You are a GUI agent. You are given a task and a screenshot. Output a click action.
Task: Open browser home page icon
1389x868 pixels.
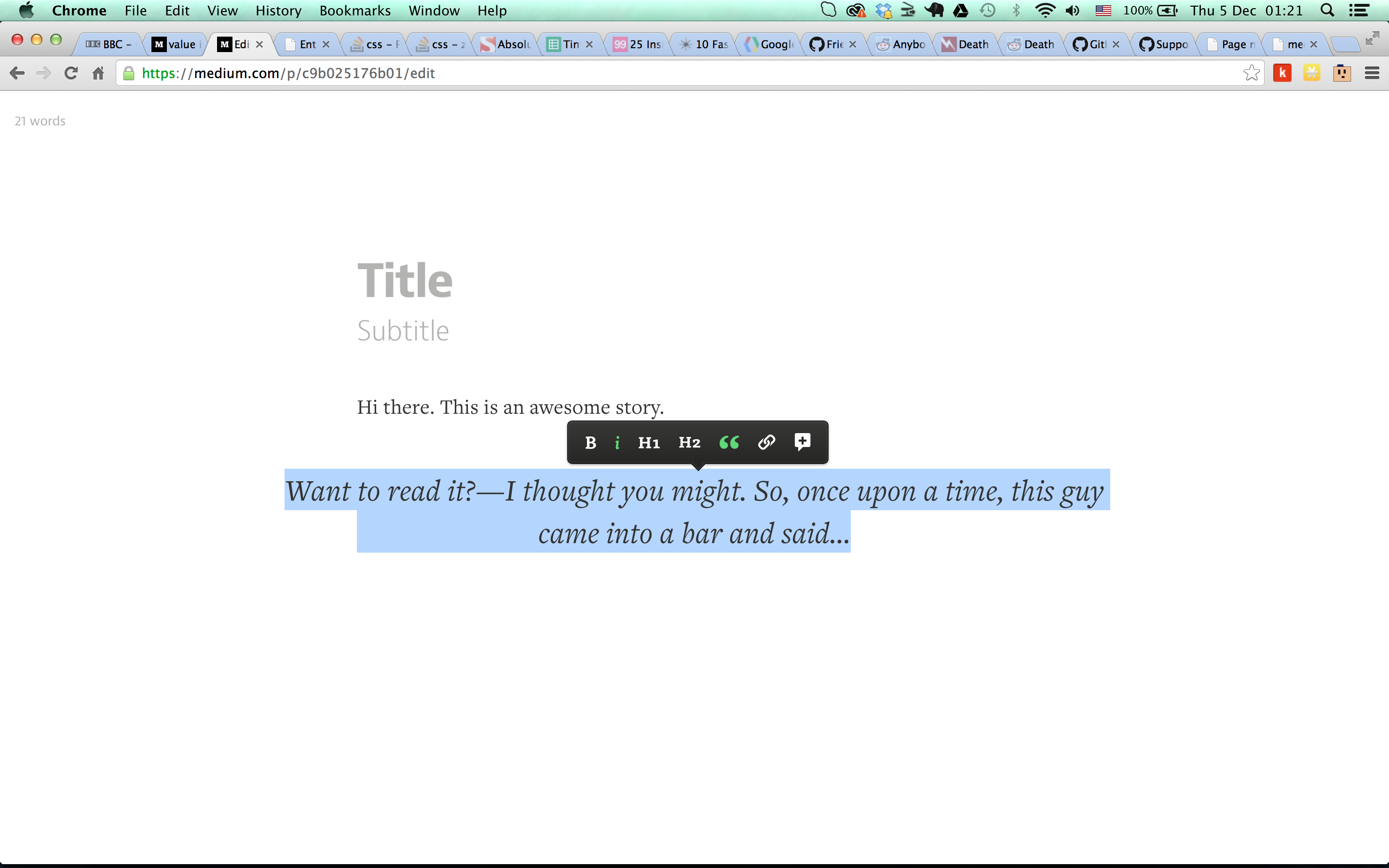(x=98, y=73)
